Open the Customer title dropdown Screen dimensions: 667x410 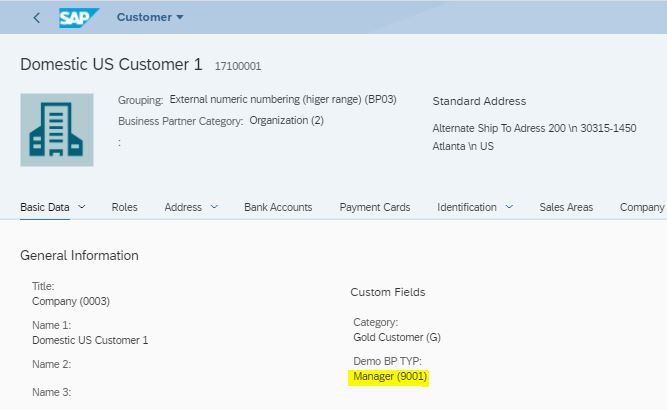click(150, 17)
